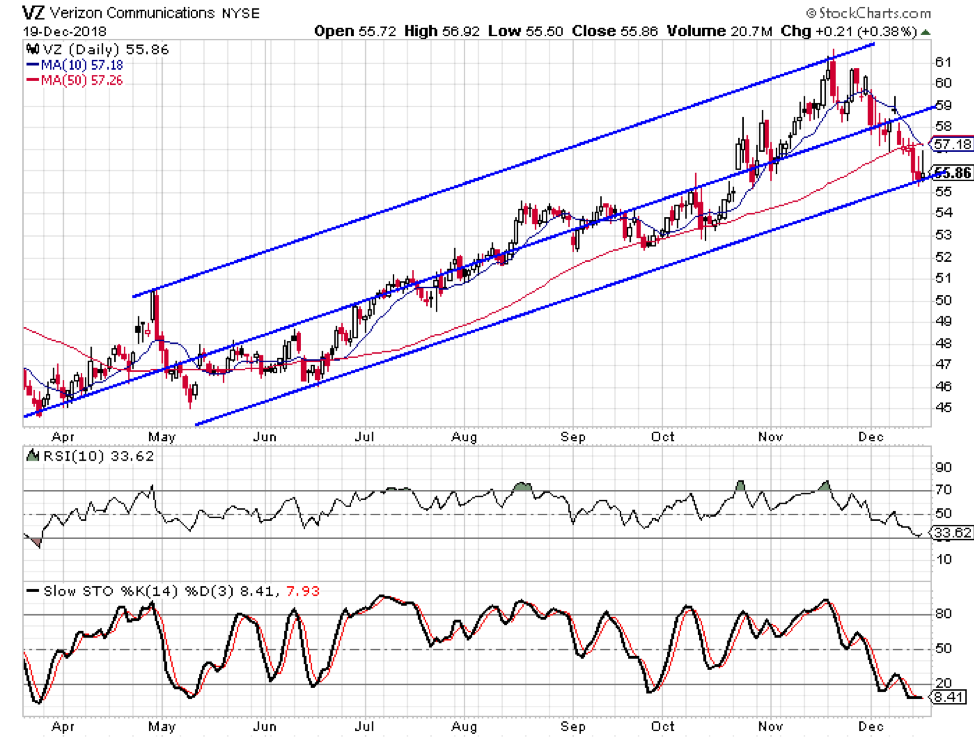
Task: Click the 80 label on the stochastic axis
Action: (943, 614)
